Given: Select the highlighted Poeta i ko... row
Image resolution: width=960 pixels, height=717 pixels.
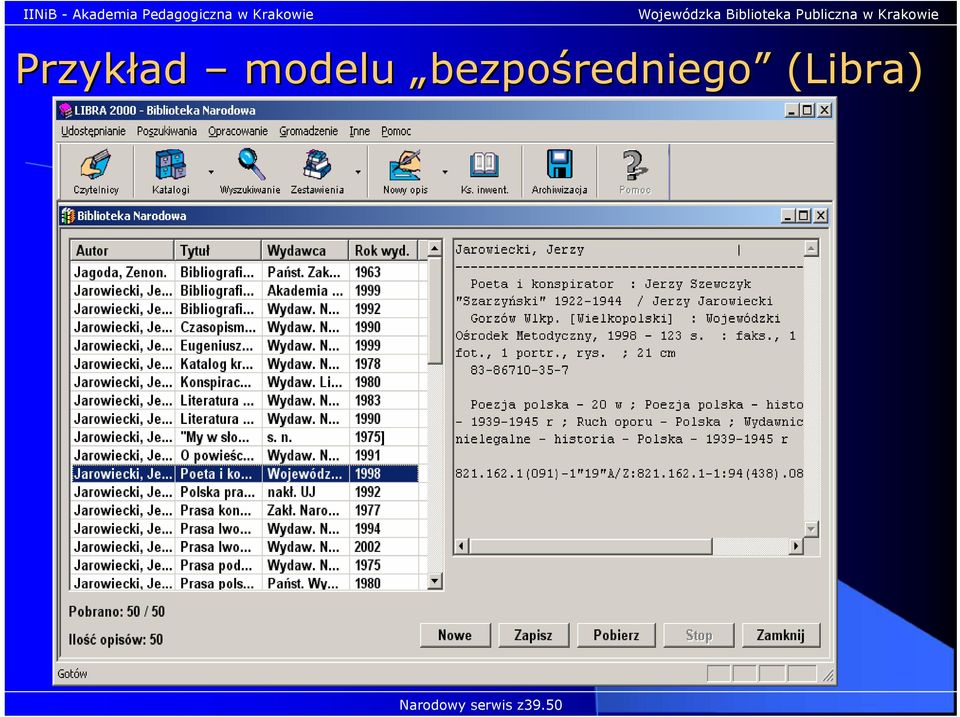Looking at the screenshot, I should [245, 474].
